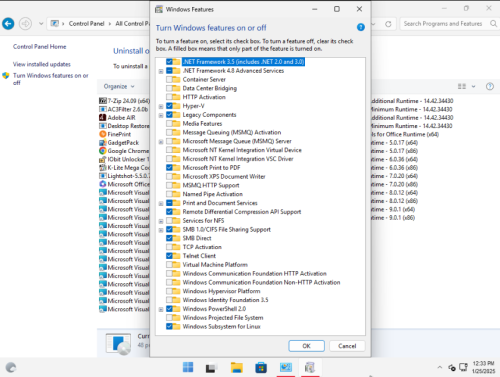Click Task View icon on taskbar
This screenshot has width=500, height=377.
coord(212,367)
